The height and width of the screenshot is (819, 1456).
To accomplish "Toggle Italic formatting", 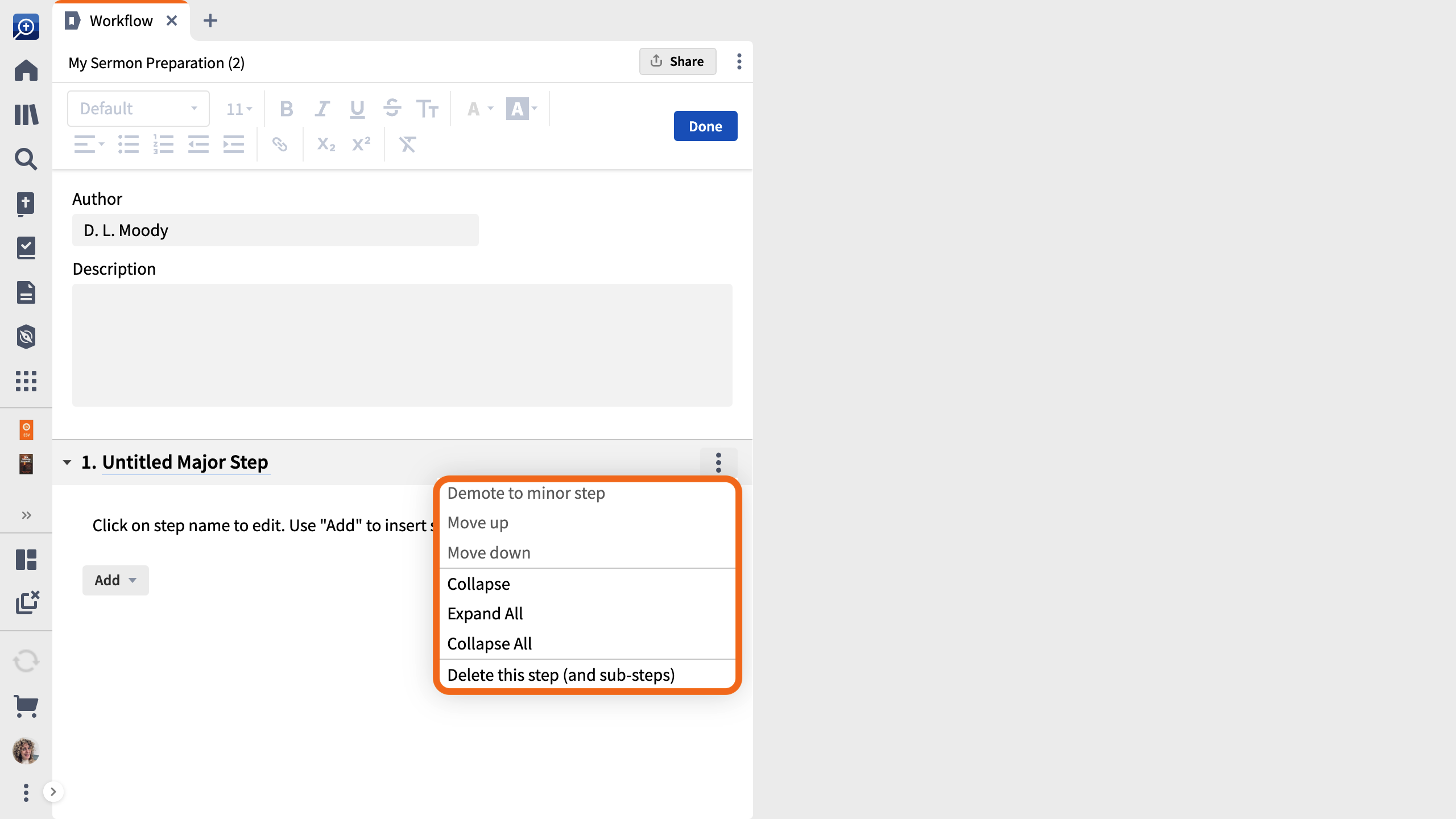I will (322, 109).
